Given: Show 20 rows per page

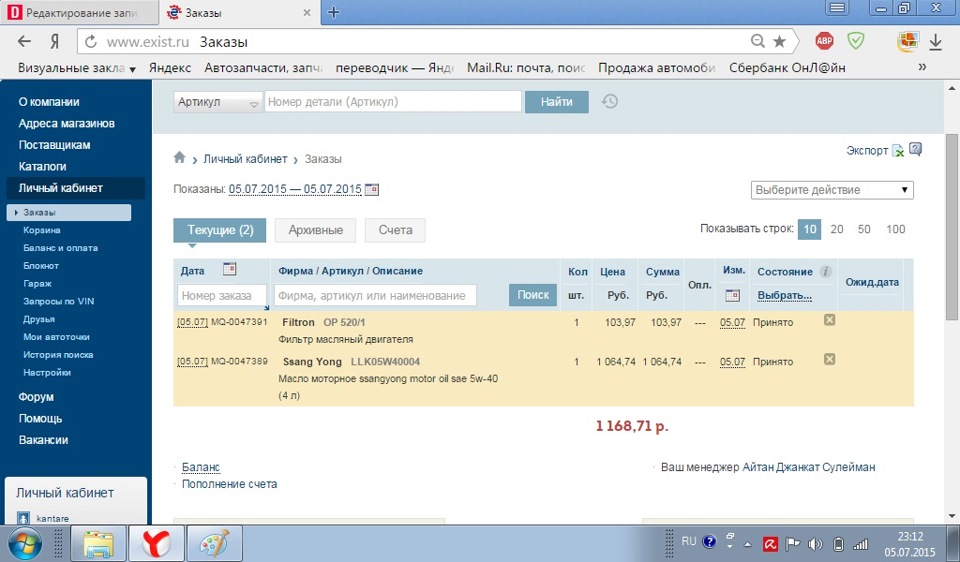Looking at the screenshot, I should pyautogui.click(x=836, y=229).
